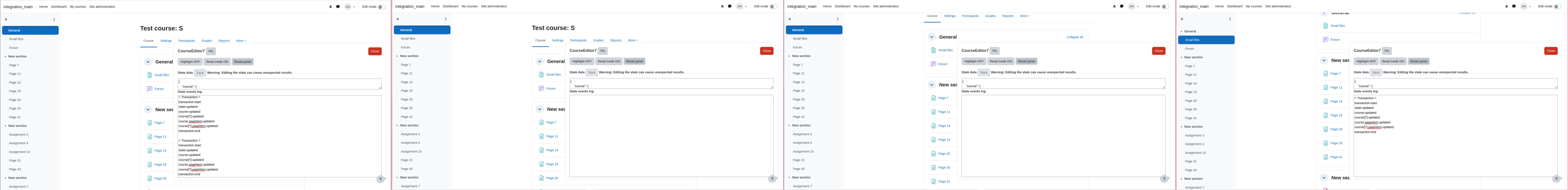
Task: Click red Close button in first screenshot
Action: click(x=375, y=51)
